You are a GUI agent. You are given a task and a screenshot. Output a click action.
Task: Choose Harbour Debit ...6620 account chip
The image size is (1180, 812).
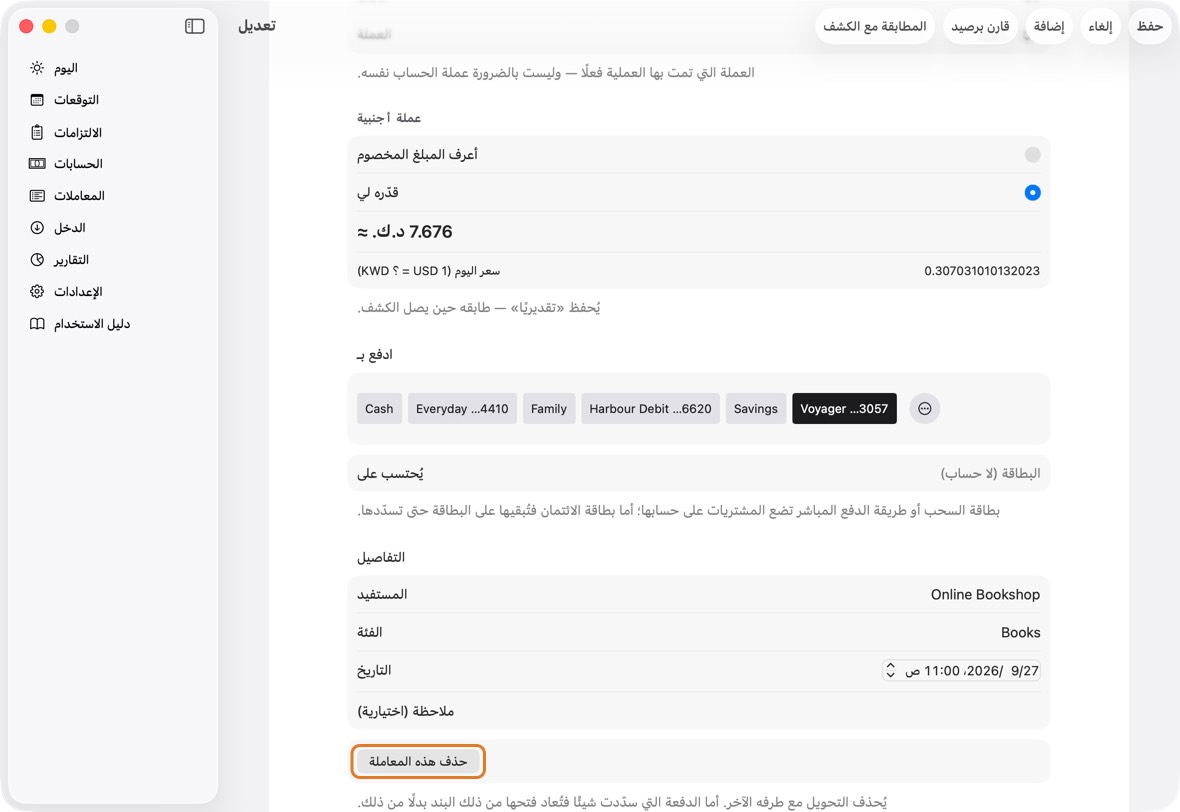[x=650, y=409]
